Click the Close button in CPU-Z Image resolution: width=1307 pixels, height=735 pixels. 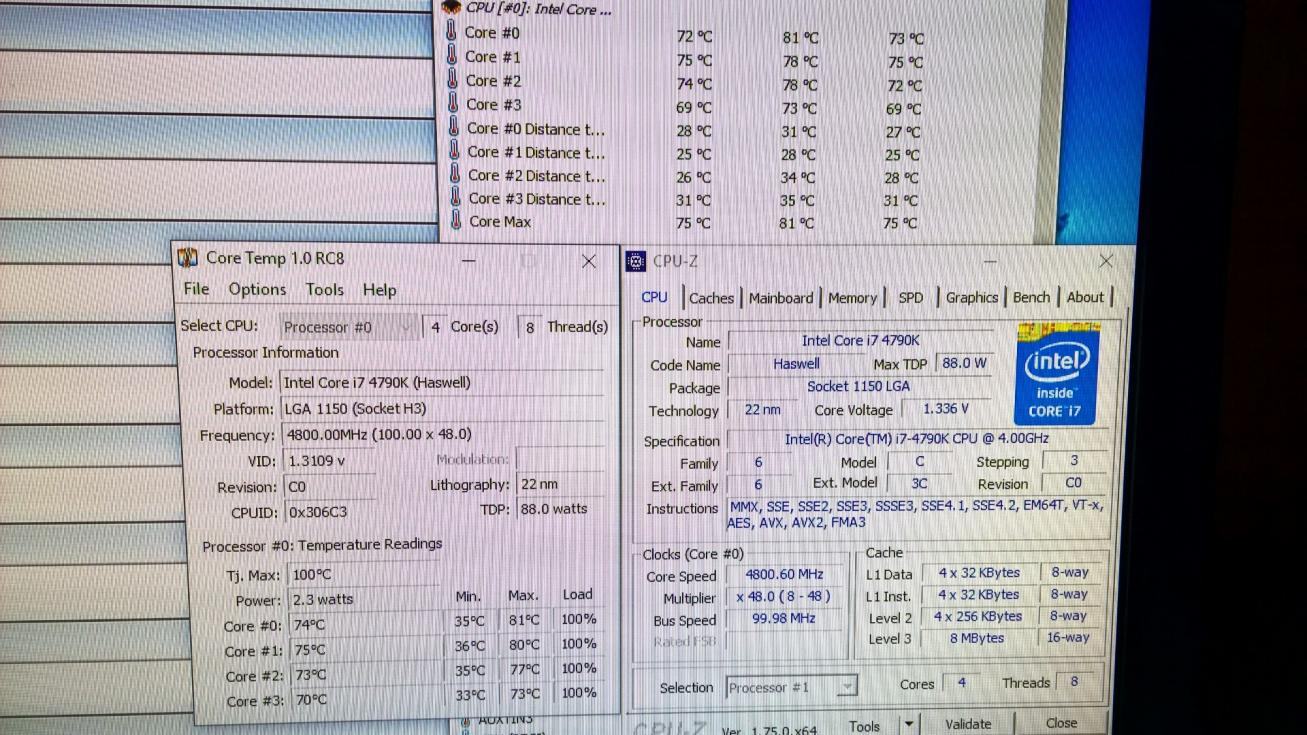click(1062, 723)
